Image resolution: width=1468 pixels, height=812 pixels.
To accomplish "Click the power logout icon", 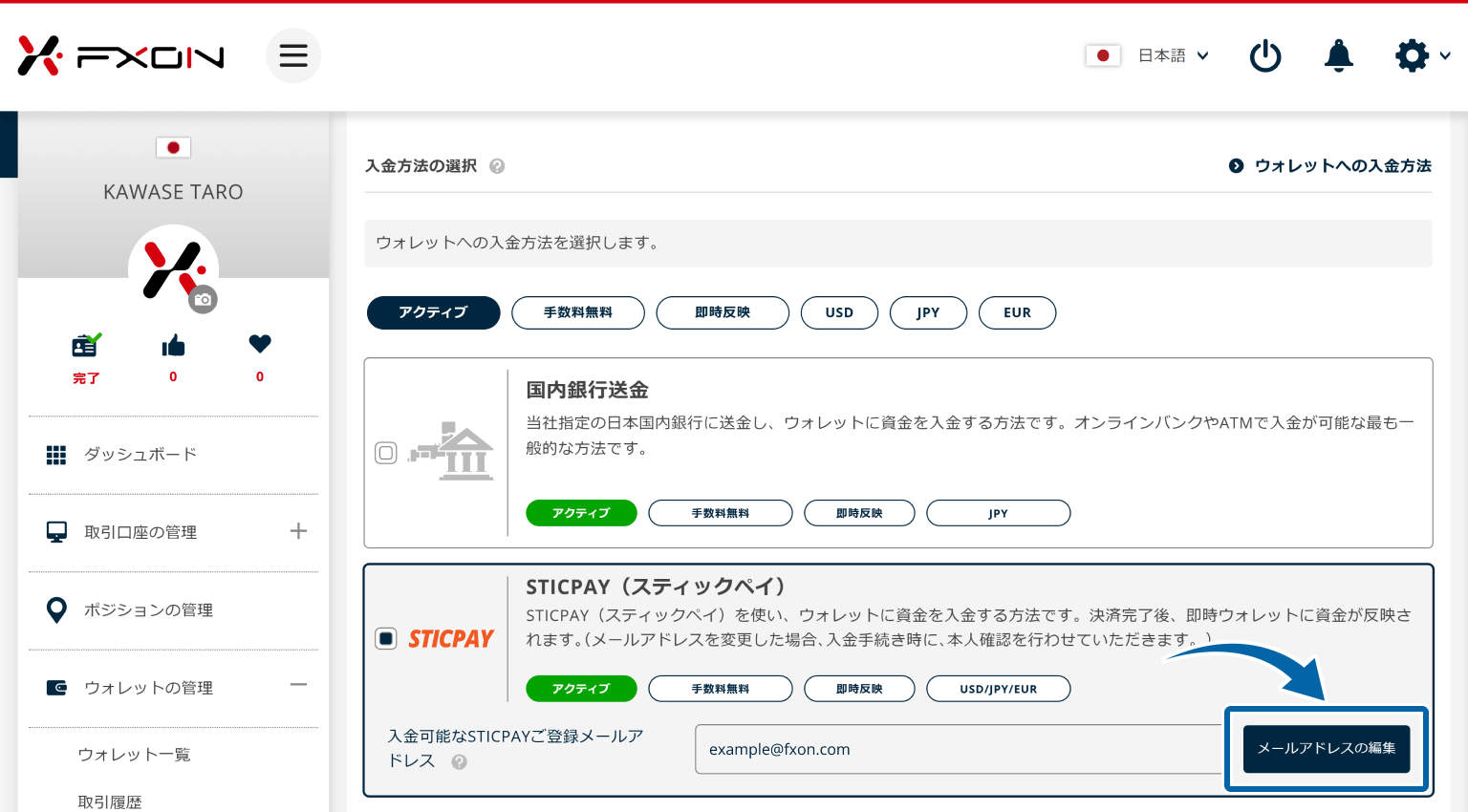I will click(x=1265, y=56).
